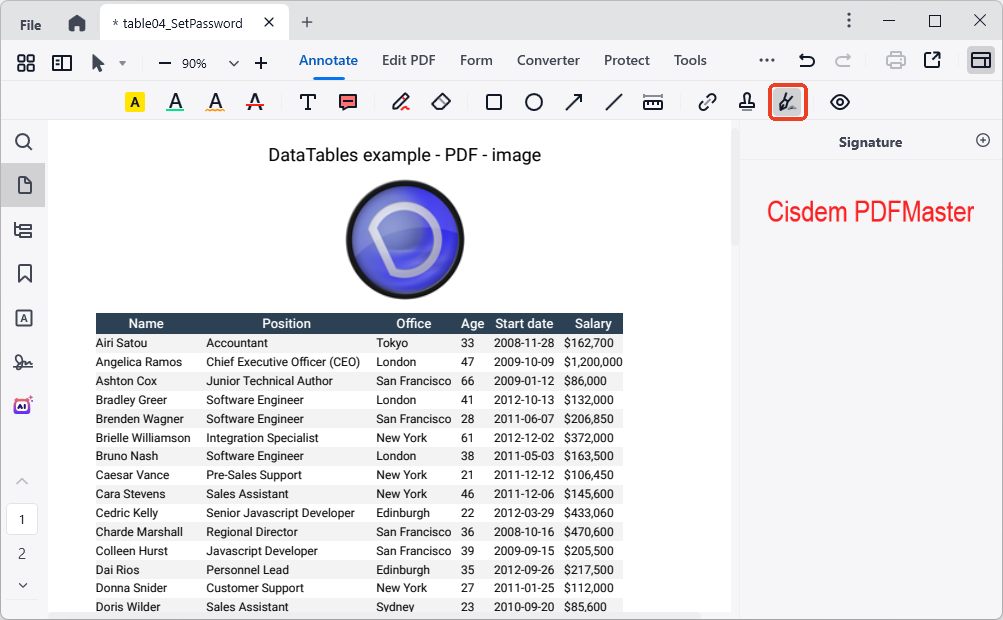Add a new signature with plus button
The image size is (1003, 620).
click(x=982, y=141)
